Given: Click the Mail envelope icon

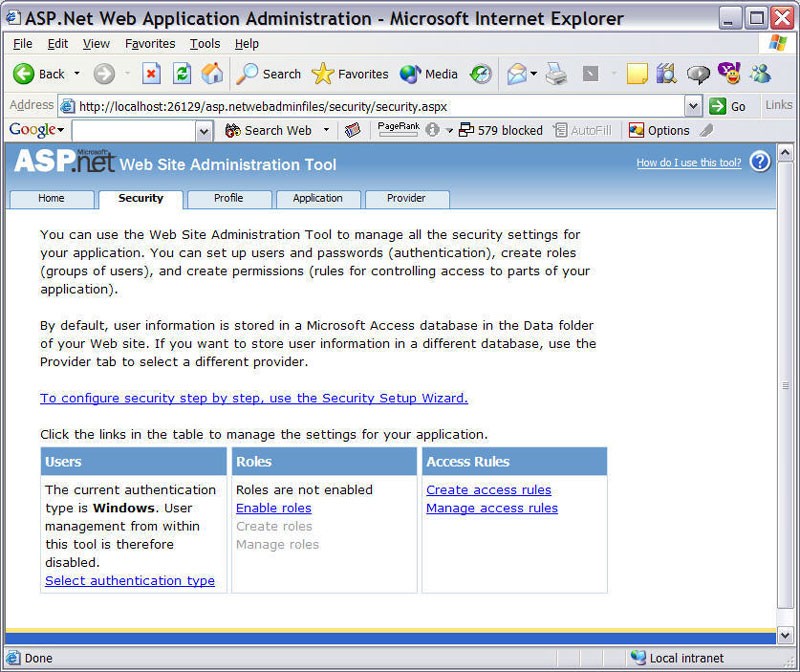Looking at the screenshot, I should [x=516, y=74].
